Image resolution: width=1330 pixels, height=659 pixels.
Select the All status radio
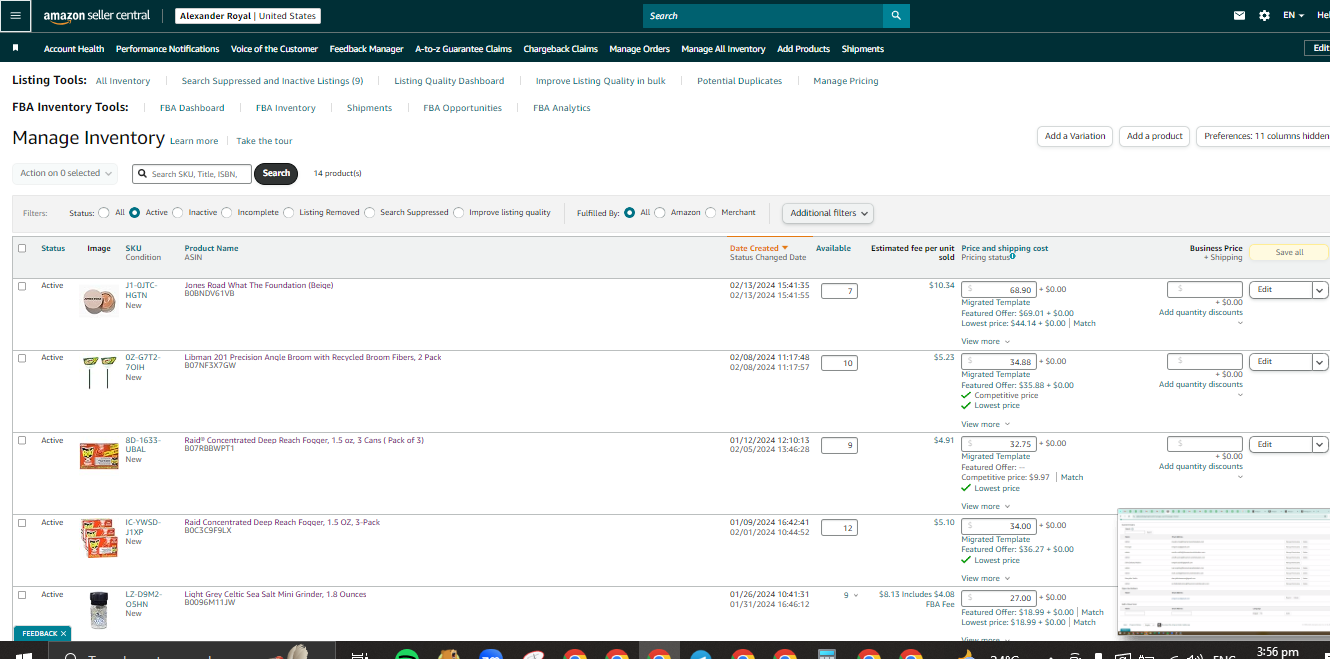coord(104,212)
